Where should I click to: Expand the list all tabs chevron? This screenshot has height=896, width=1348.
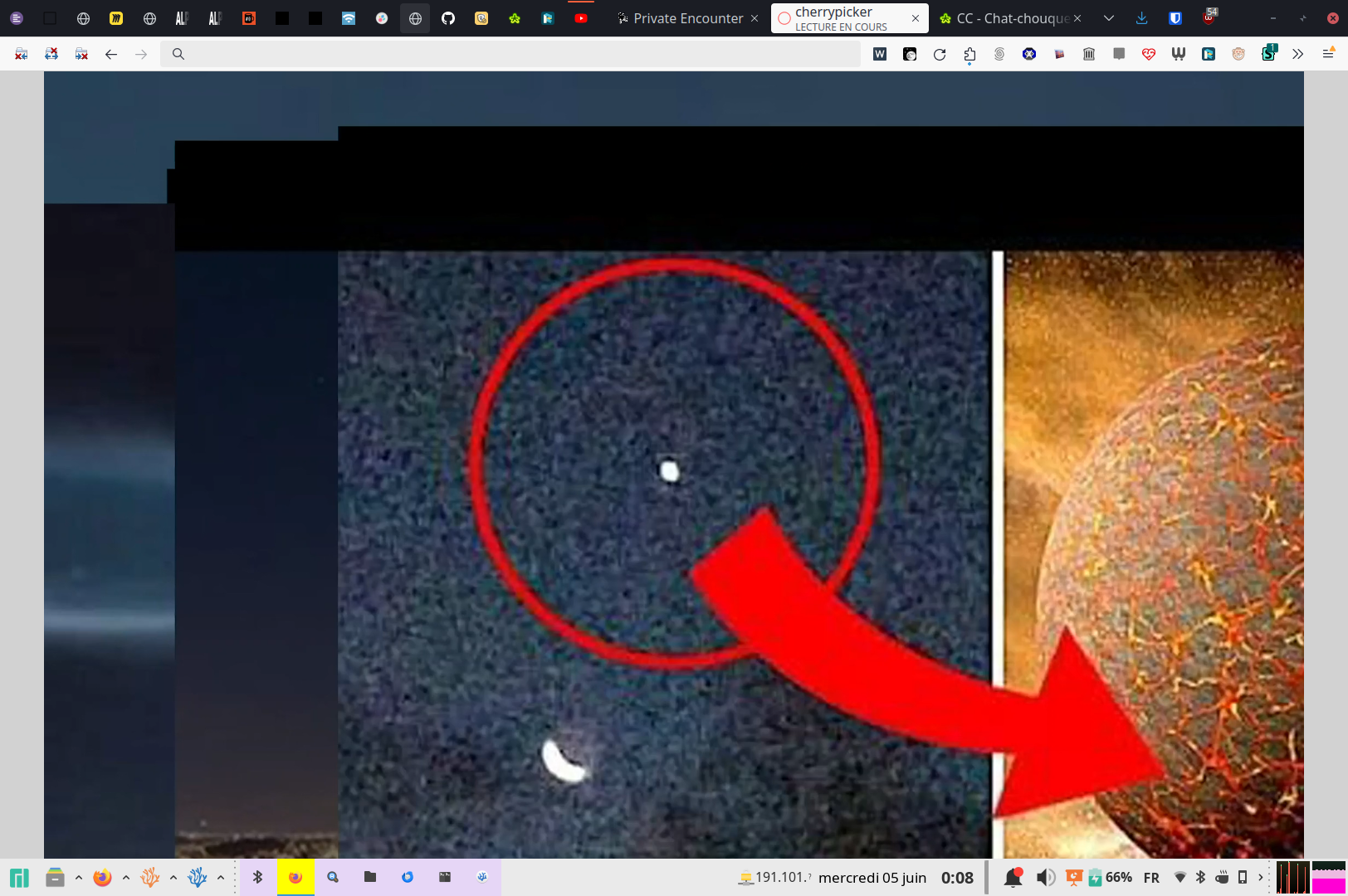[x=1109, y=18]
